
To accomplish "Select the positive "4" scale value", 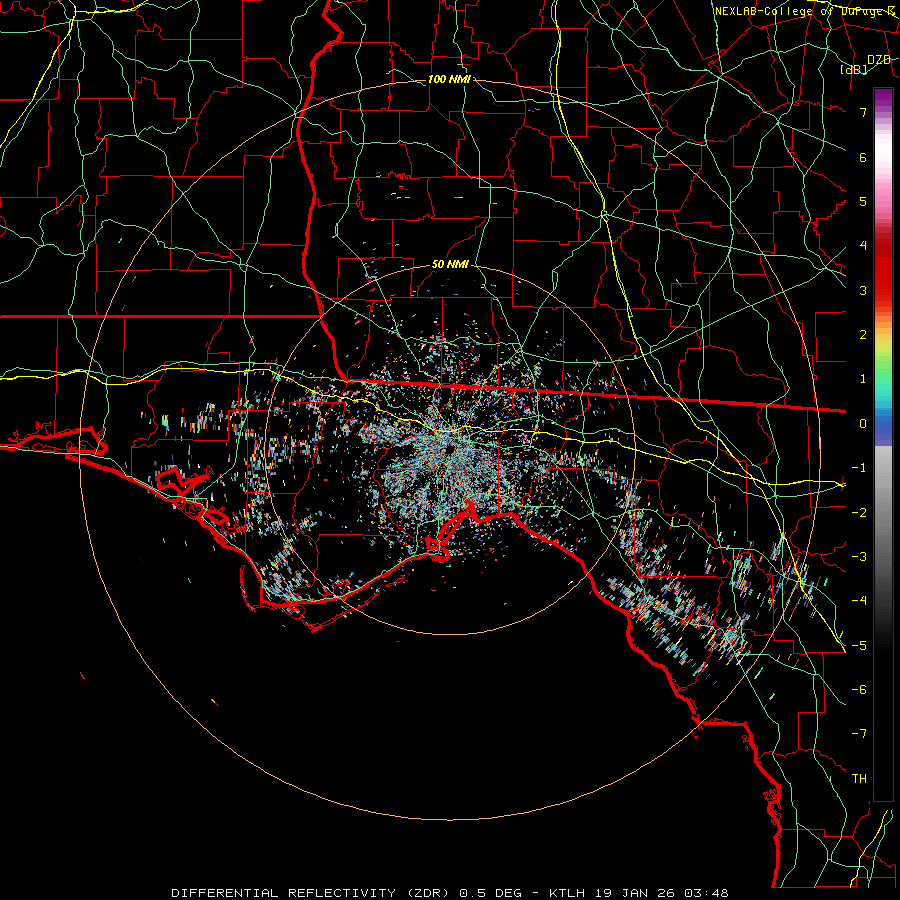I will pyautogui.click(x=863, y=246).
